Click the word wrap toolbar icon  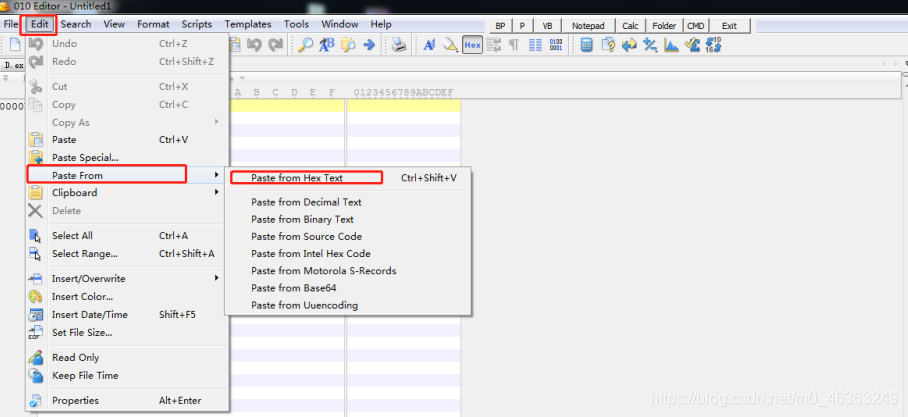[x=493, y=45]
